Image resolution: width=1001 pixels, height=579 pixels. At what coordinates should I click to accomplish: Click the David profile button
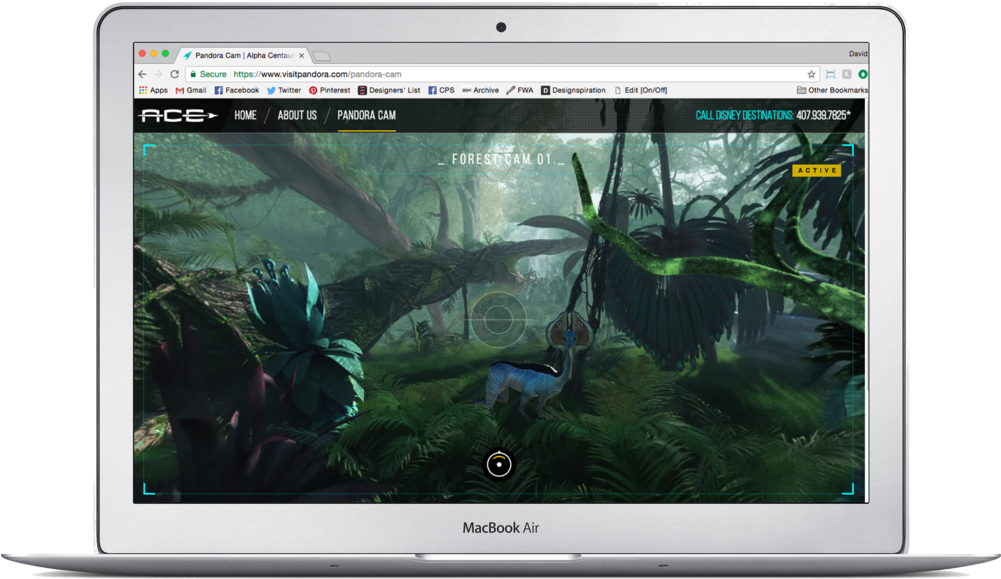coord(857,54)
